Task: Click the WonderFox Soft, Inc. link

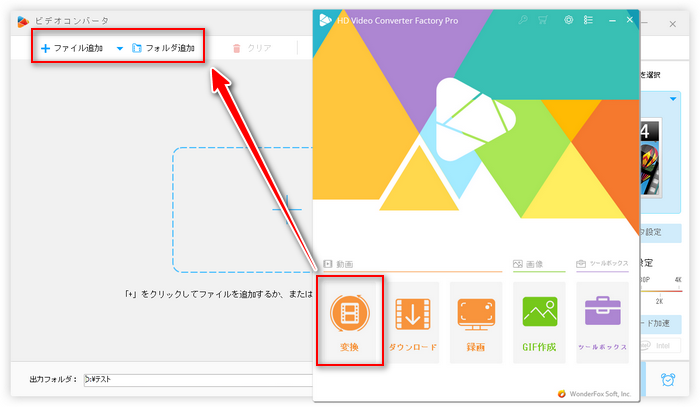Action: (600, 394)
